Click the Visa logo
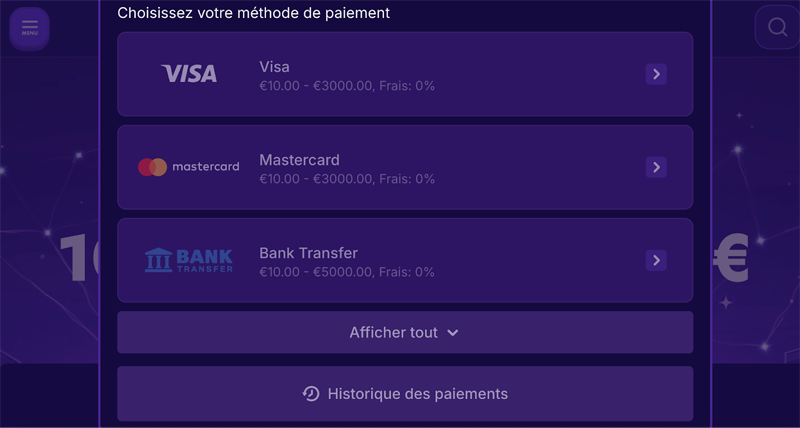 pyautogui.click(x=189, y=74)
